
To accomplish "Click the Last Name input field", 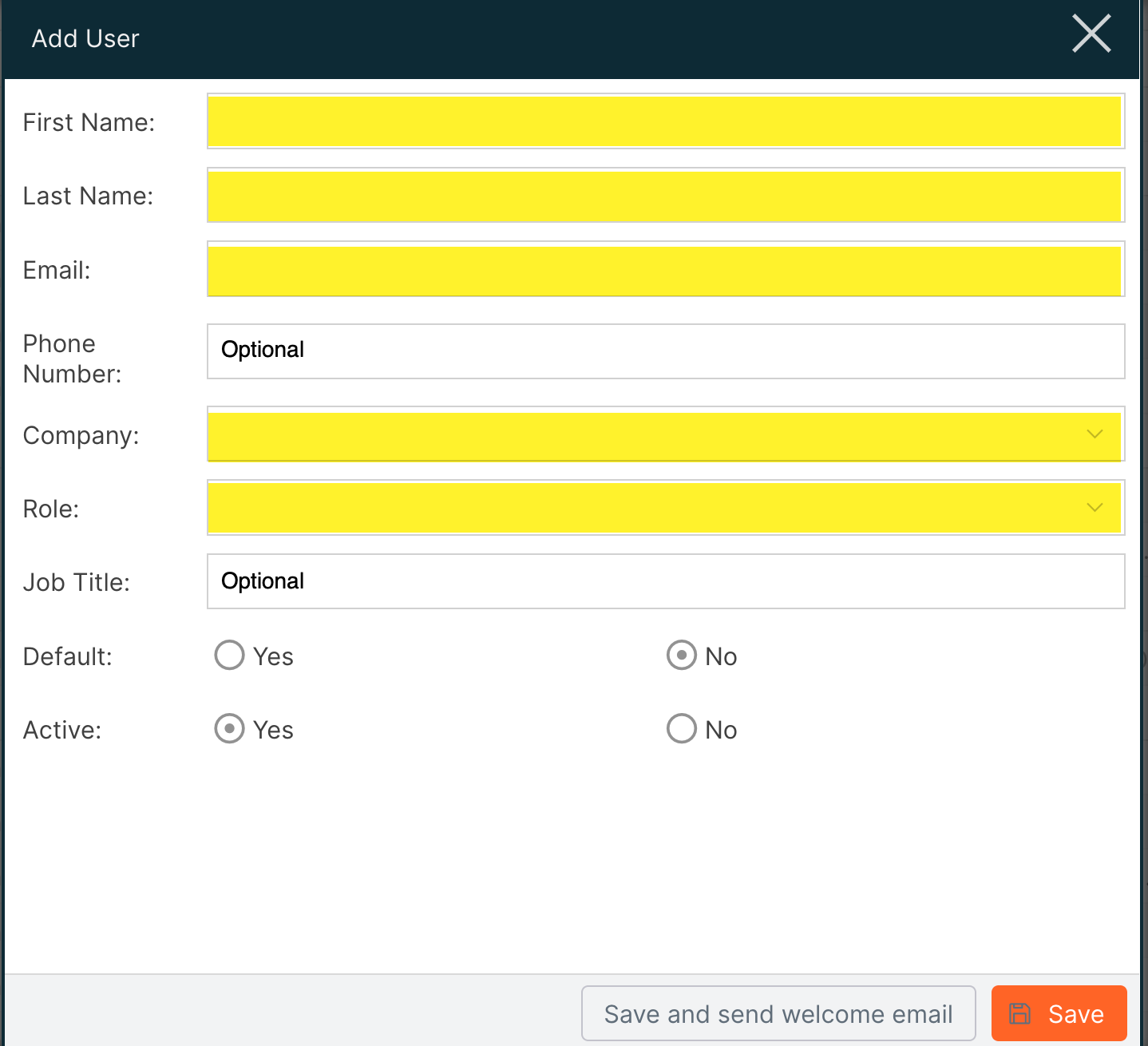I will click(x=666, y=195).
